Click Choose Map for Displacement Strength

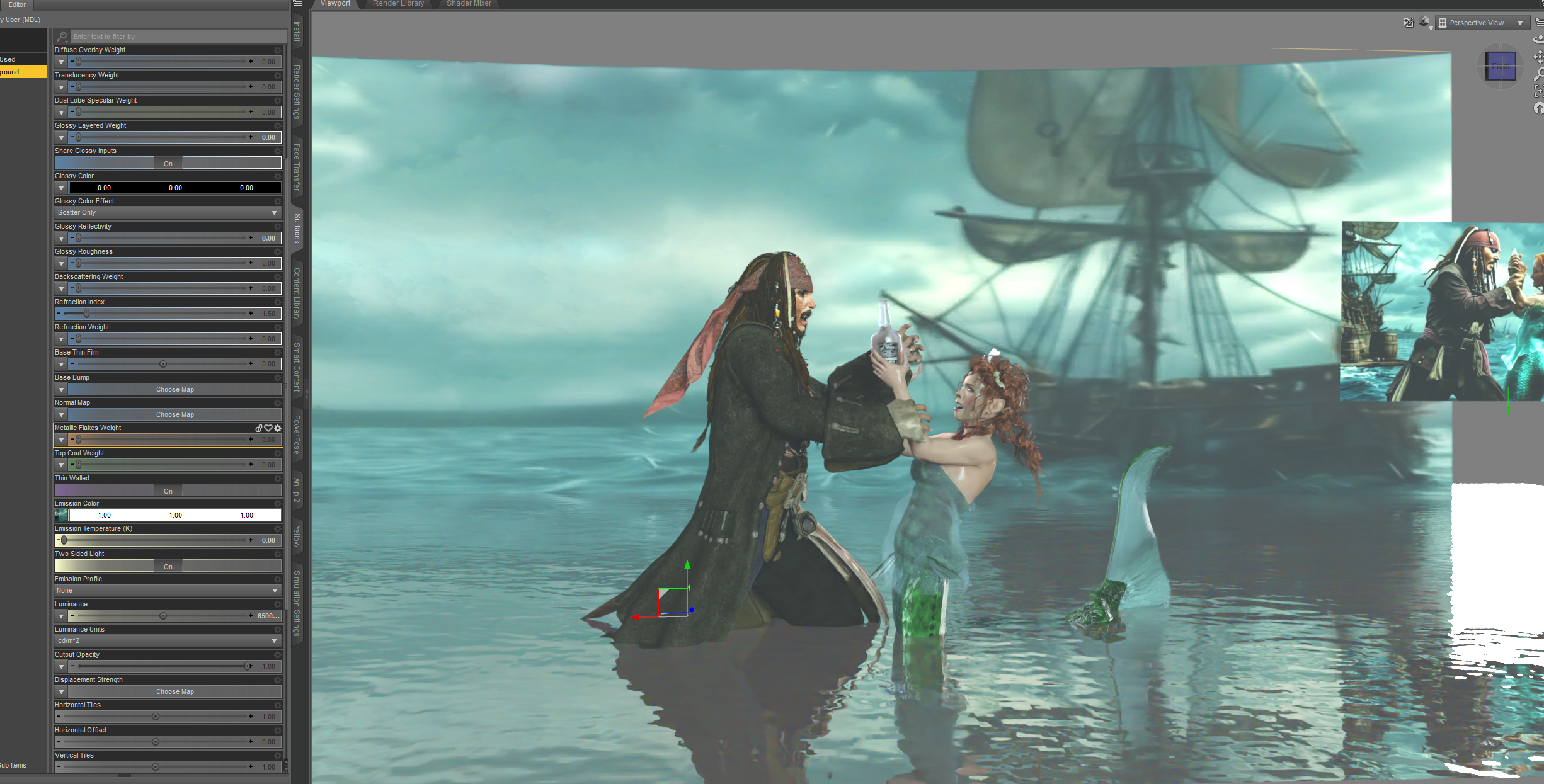click(174, 691)
